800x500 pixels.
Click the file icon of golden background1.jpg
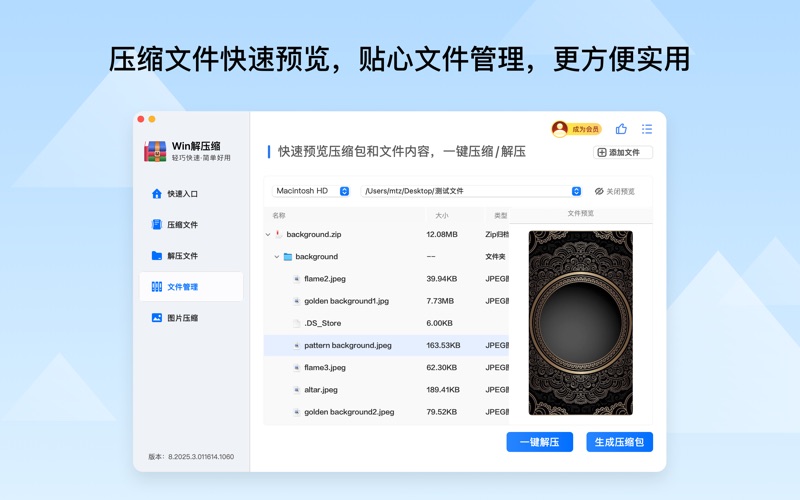tap(296, 301)
